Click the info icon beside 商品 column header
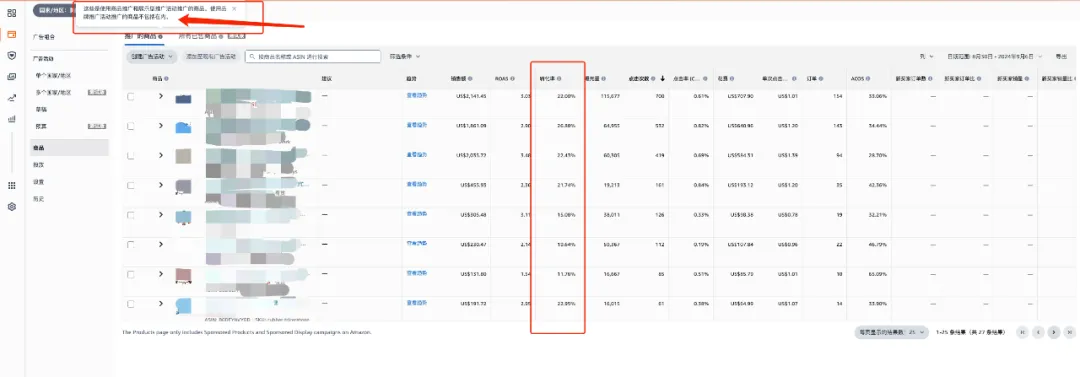The image size is (1080, 377). (166, 79)
